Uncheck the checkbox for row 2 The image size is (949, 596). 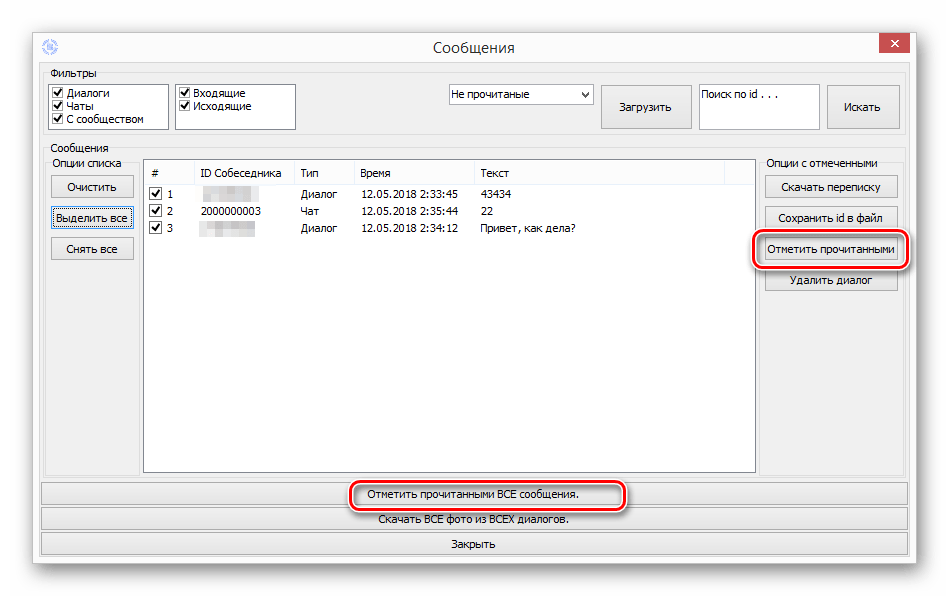(156, 211)
